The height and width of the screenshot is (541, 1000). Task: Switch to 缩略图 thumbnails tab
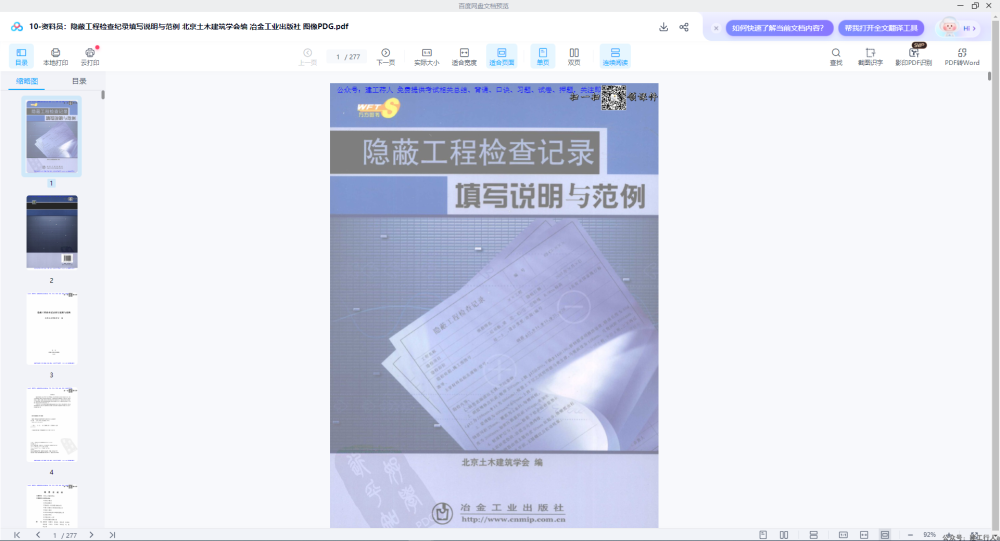(x=27, y=81)
